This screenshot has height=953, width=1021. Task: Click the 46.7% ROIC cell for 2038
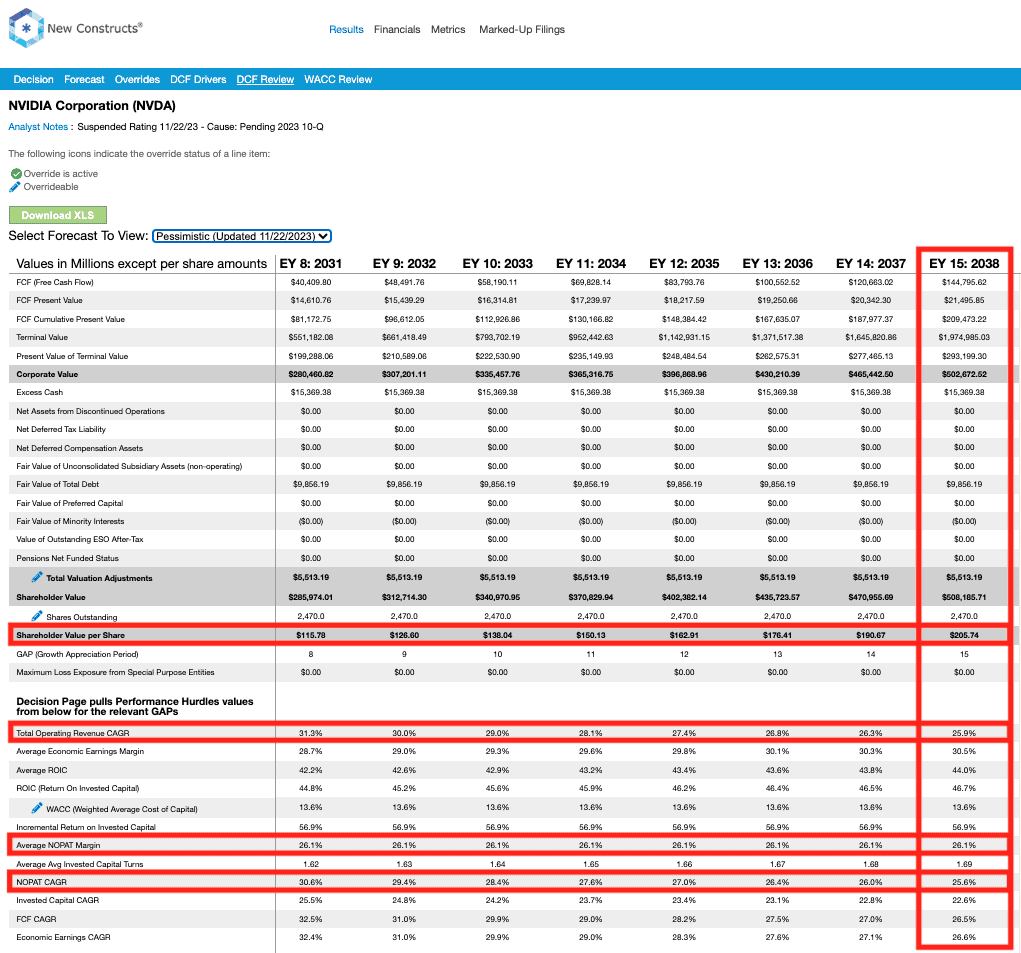[x=964, y=788]
